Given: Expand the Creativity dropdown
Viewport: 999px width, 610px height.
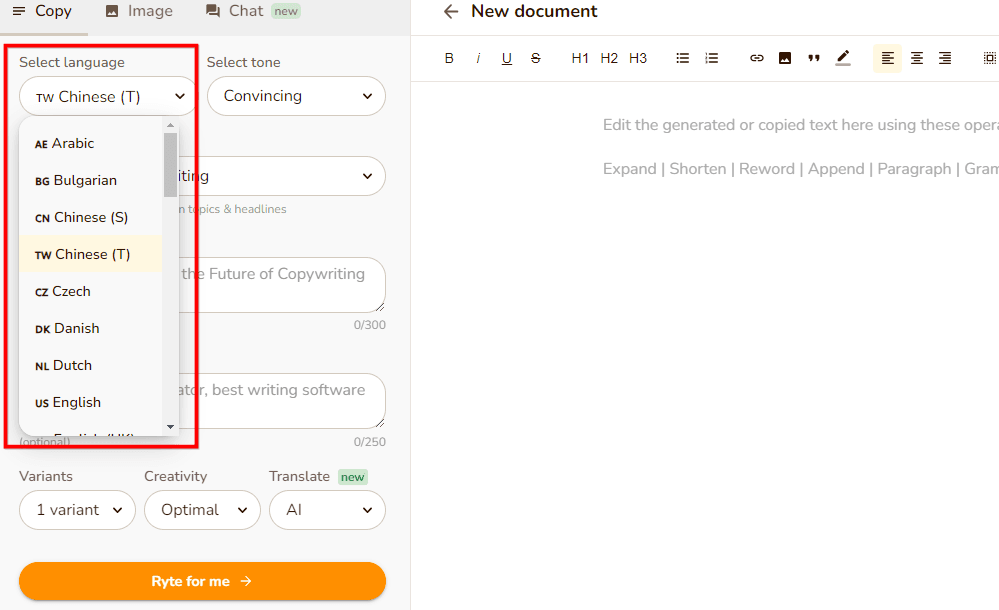Looking at the screenshot, I should coord(202,510).
